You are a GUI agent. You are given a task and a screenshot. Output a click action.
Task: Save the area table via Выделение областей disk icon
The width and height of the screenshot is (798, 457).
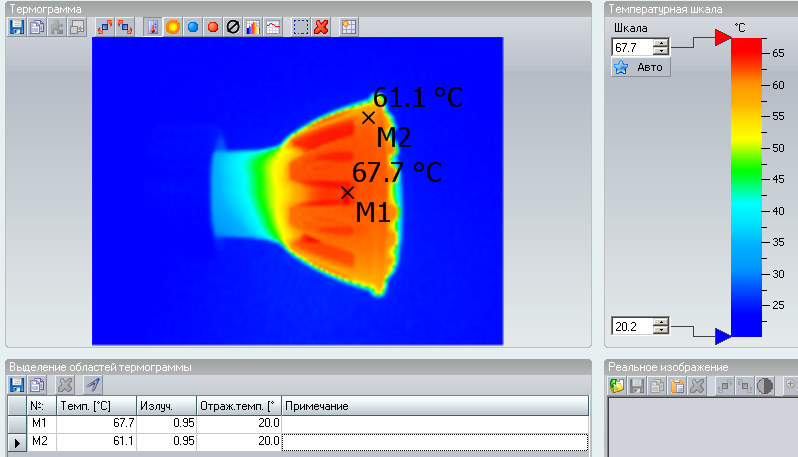click(x=17, y=385)
